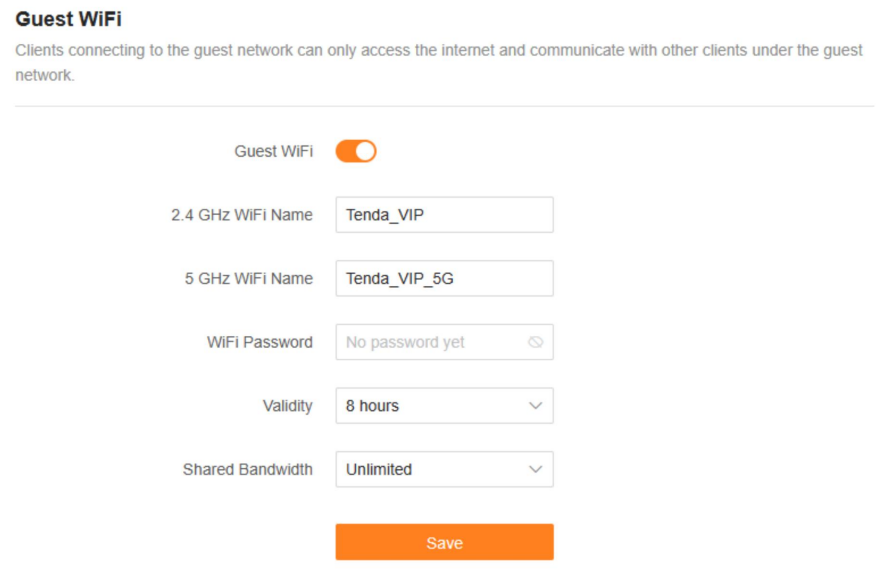This screenshot has width=876, height=576.
Task: Expand the Shared Bandwidth Unlimited dropdown
Action: (443, 469)
